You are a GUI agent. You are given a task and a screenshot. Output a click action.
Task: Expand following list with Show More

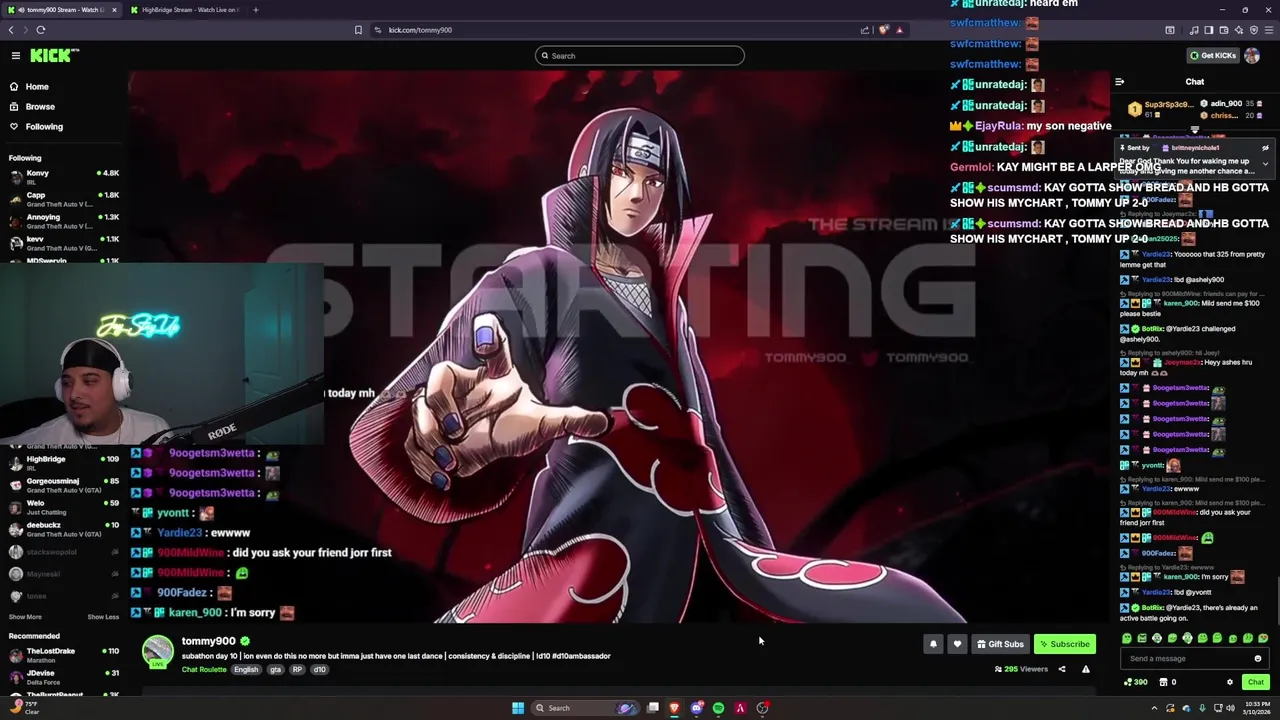point(25,617)
